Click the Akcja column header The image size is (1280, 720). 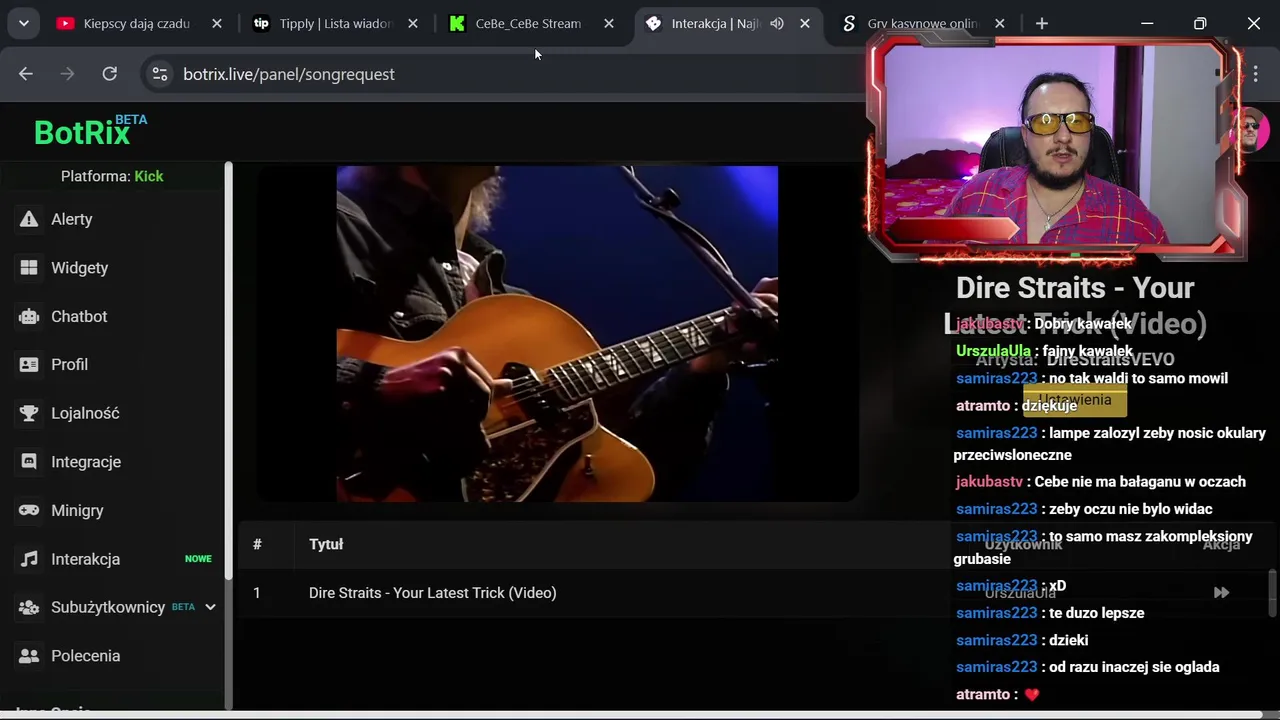click(1221, 544)
